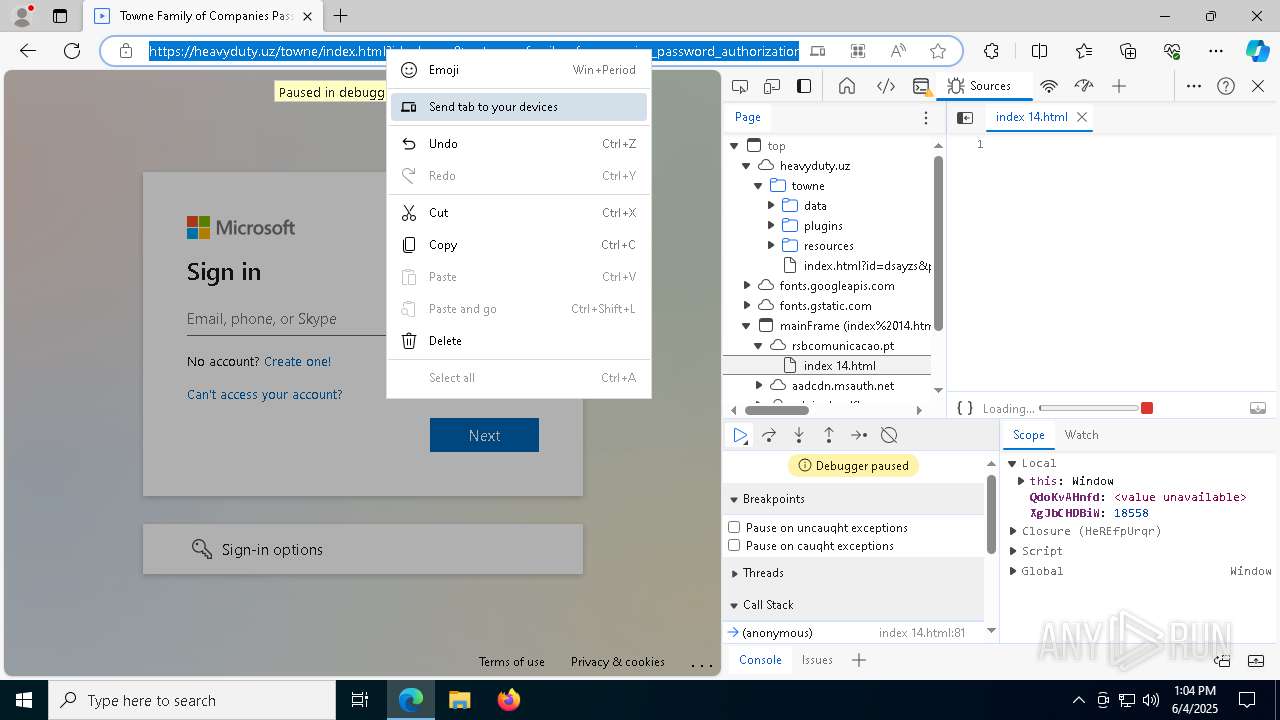Image resolution: width=1280 pixels, height=720 pixels.
Task: Open Edge split screen icon
Action: pos(1039,51)
